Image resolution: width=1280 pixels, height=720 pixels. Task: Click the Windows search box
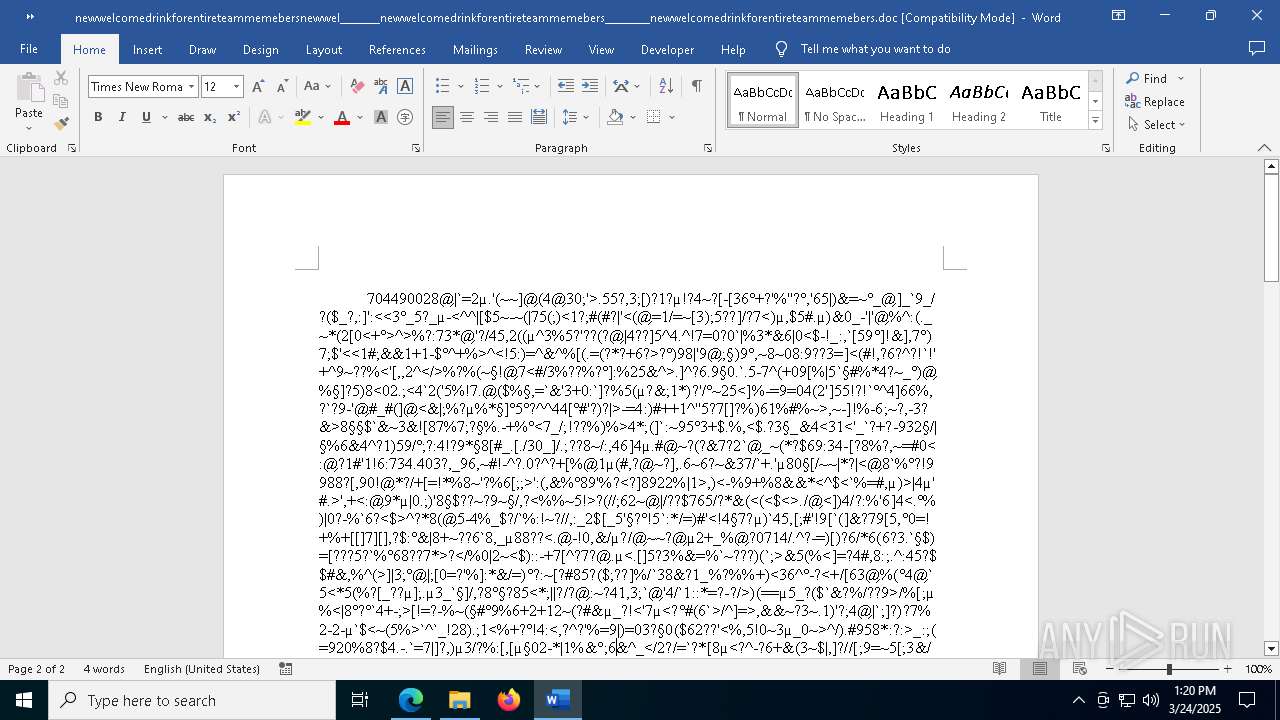pos(192,700)
